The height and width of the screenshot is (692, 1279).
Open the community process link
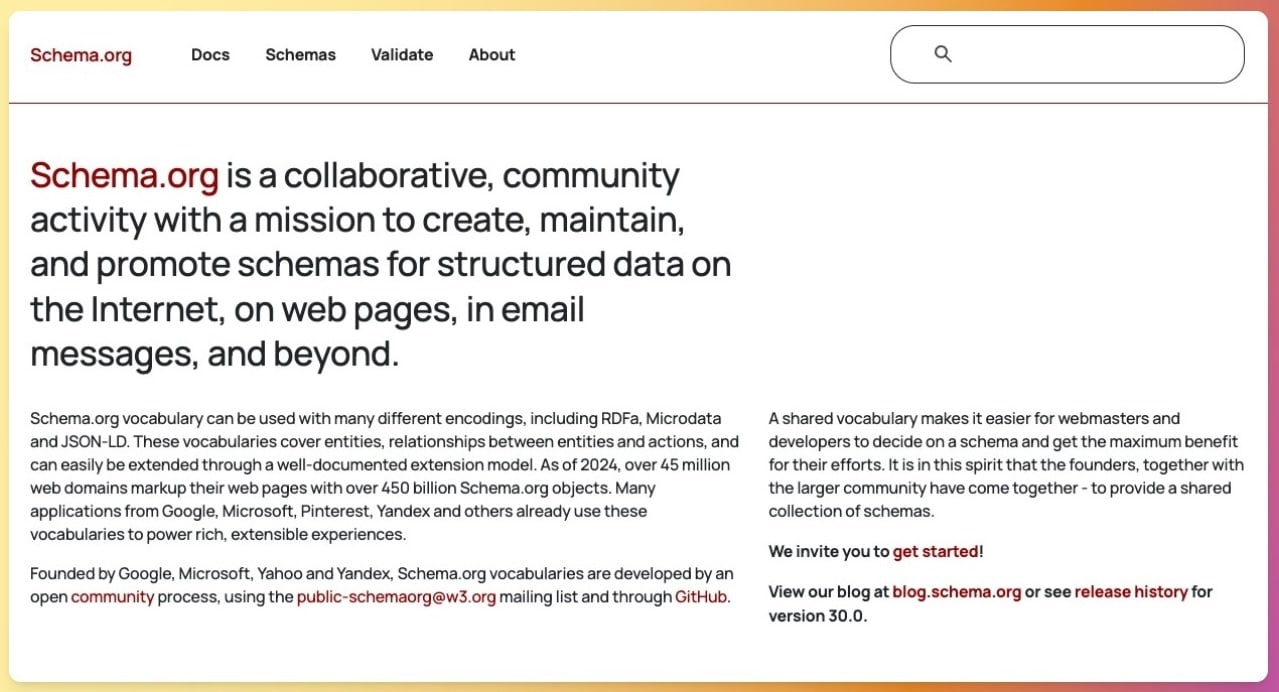[112, 597]
